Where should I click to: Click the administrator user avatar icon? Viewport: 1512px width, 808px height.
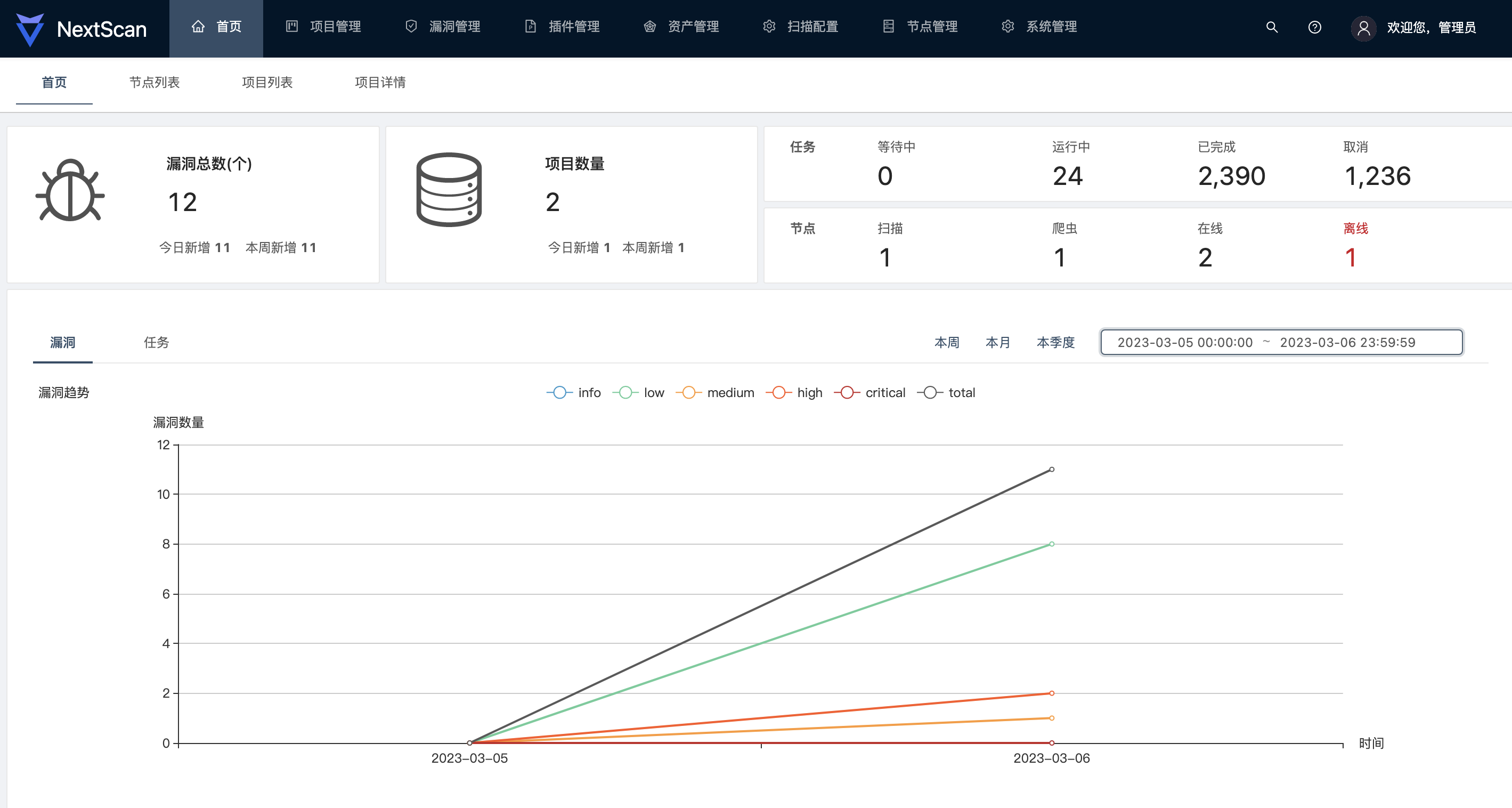pos(1363,28)
